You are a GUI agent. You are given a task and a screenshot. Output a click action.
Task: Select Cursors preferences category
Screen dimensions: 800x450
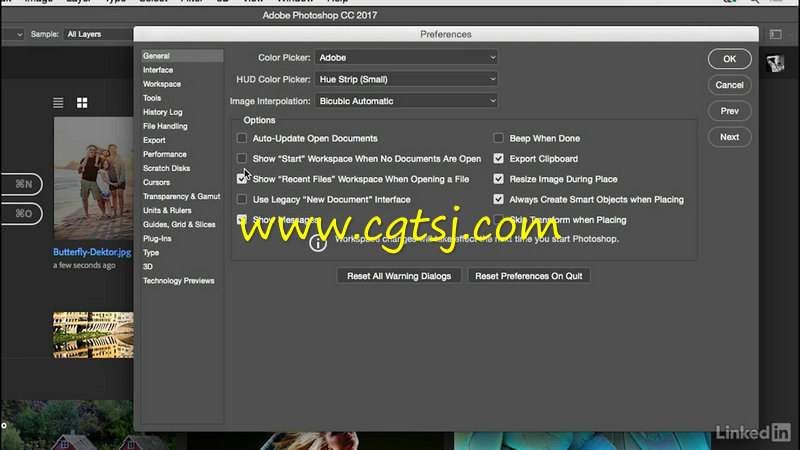click(x=157, y=182)
